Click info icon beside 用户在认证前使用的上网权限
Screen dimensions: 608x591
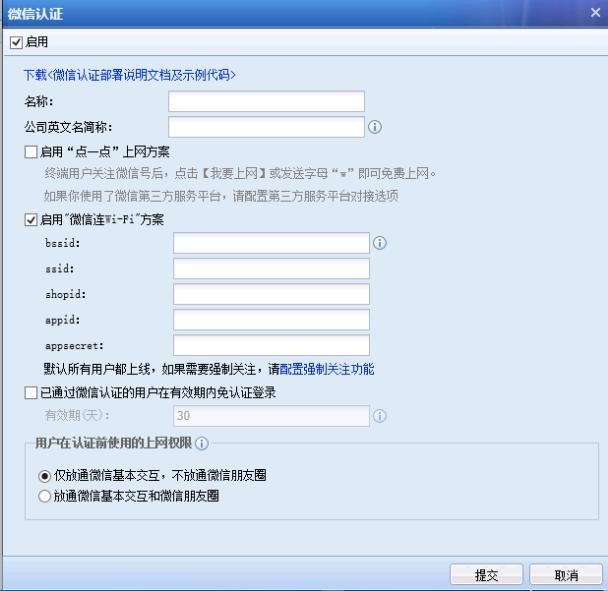(202, 443)
